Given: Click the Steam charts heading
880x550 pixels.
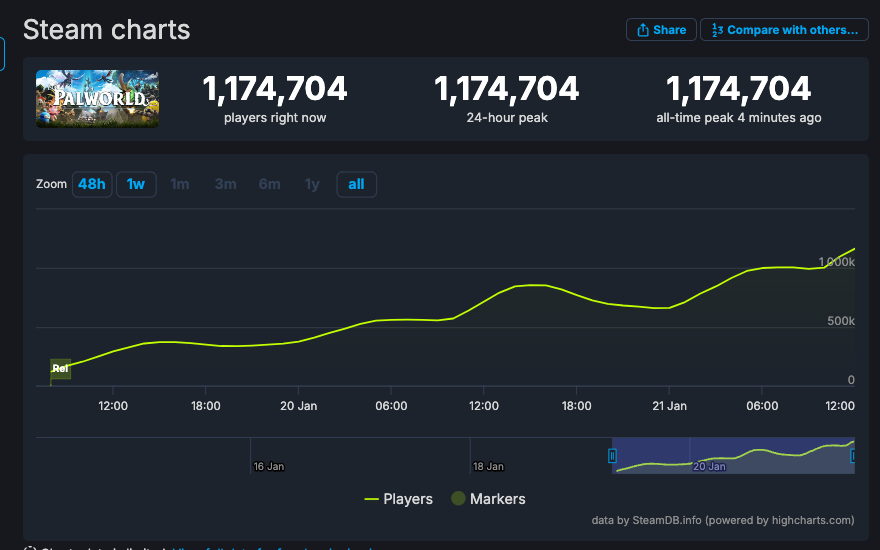Looking at the screenshot, I should coord(107,30).
